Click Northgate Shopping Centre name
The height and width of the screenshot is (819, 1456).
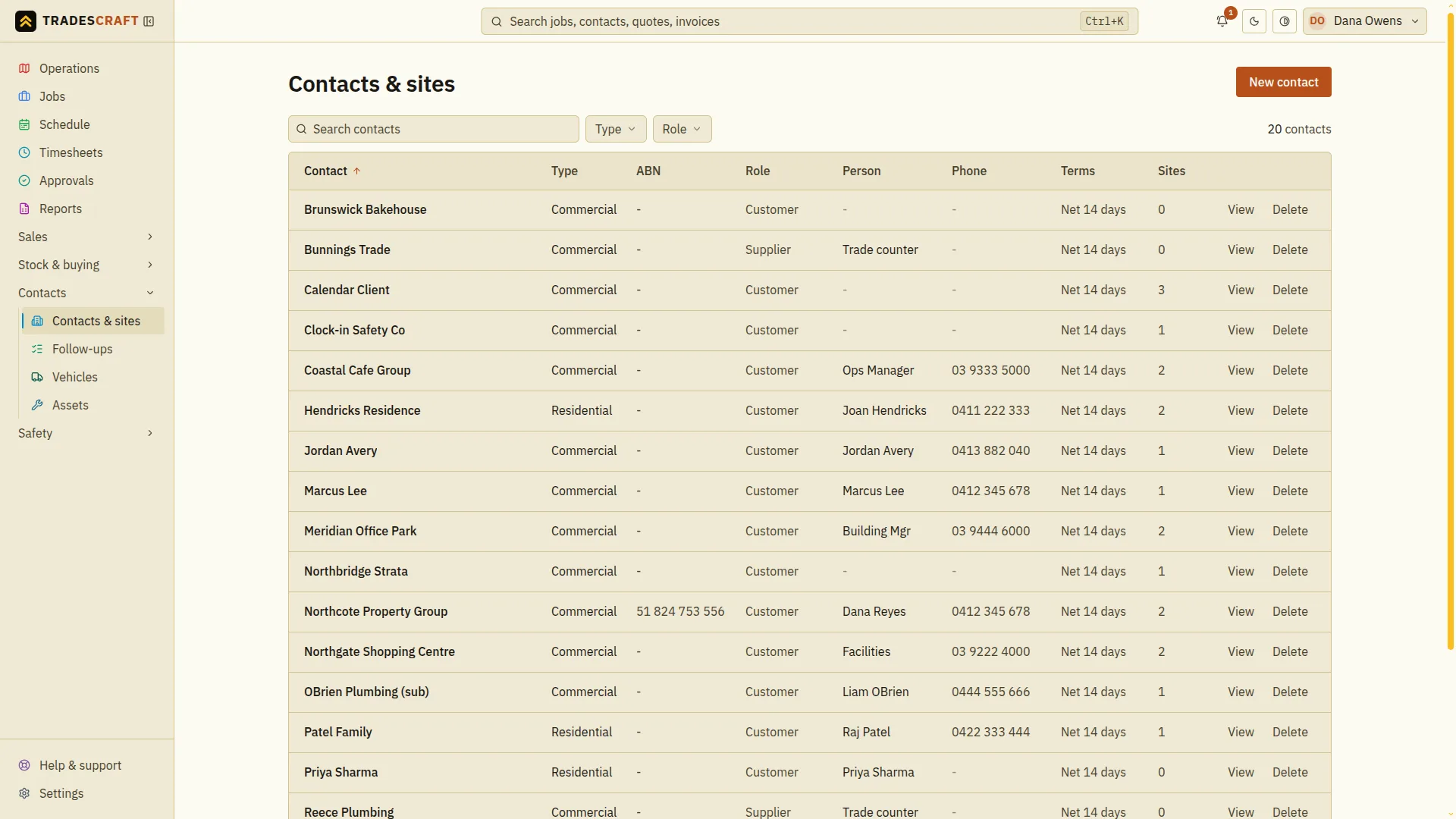coord(379,651)
